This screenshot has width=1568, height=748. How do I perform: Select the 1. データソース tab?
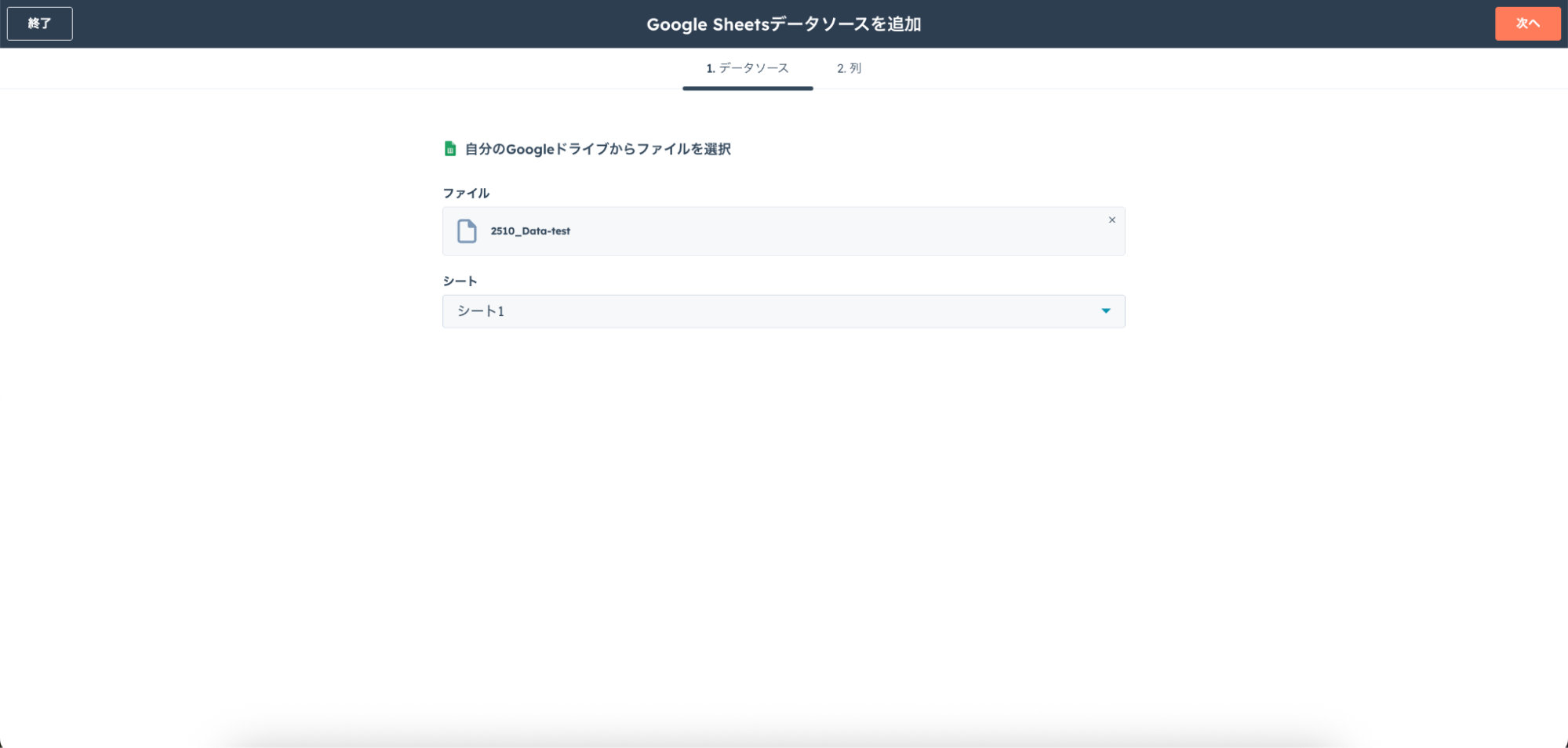tap(748, 68)
